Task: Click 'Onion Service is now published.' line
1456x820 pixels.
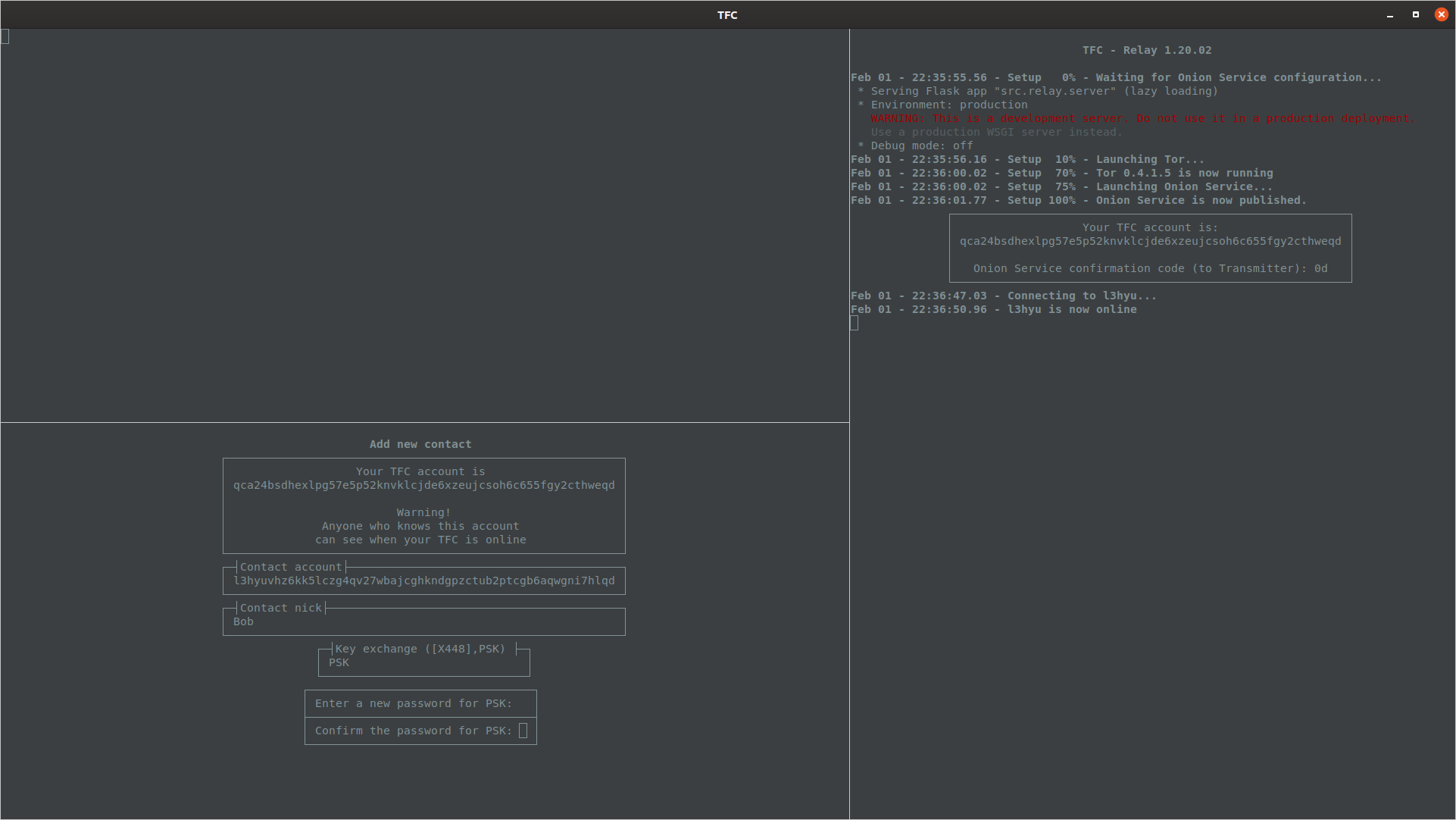Action: click(1079, 200)
